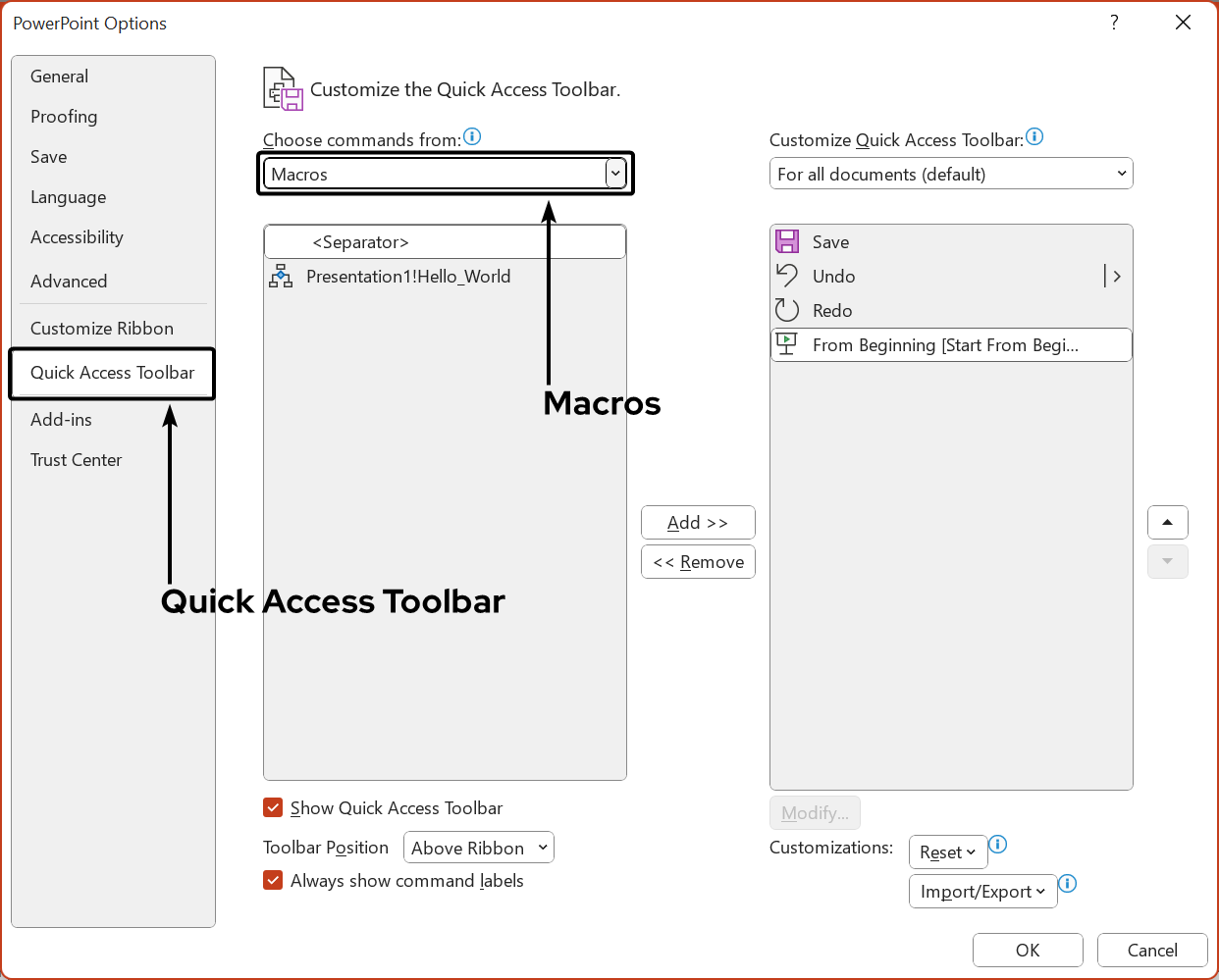
Task: Click the Move Up arrow button
Action: coord(1167,522)
